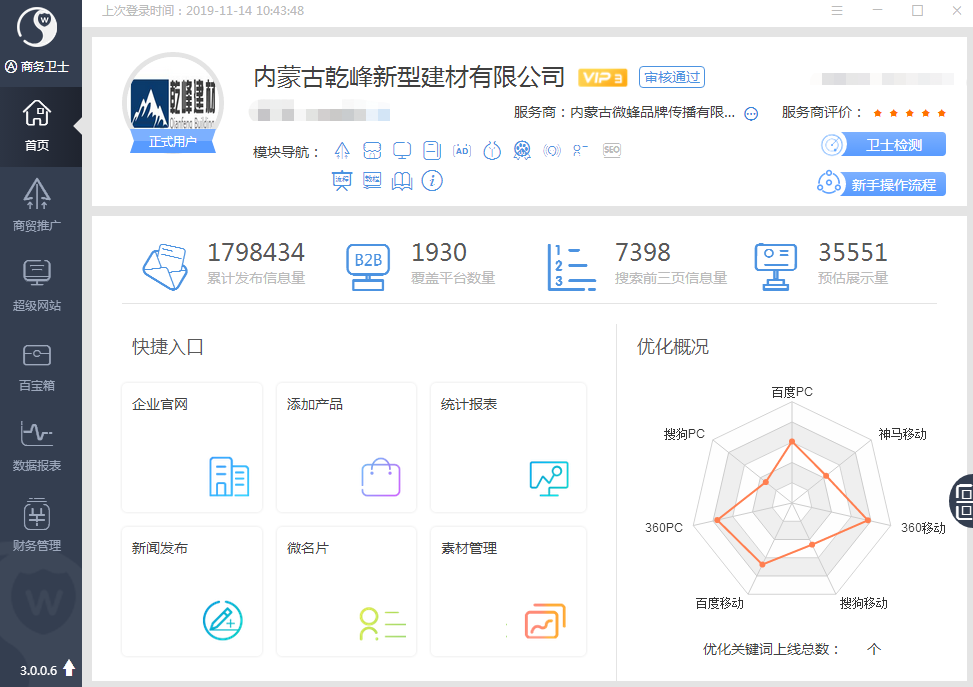
Task: Click the 上次登录时间 timestamp text
Action: coord(203,11)
